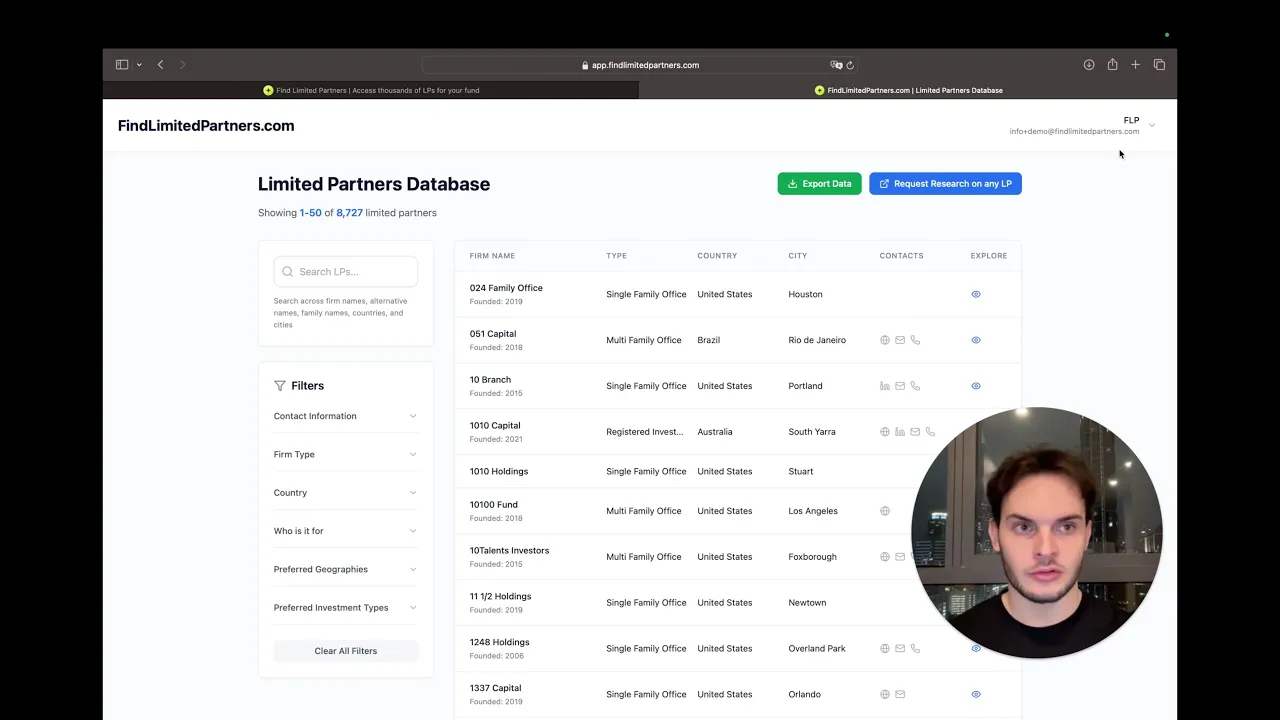The height and width of the screenshot is (720, 1280).
Task: Open the 10Talents Investors website globe icon
Action: pos(885,557)
